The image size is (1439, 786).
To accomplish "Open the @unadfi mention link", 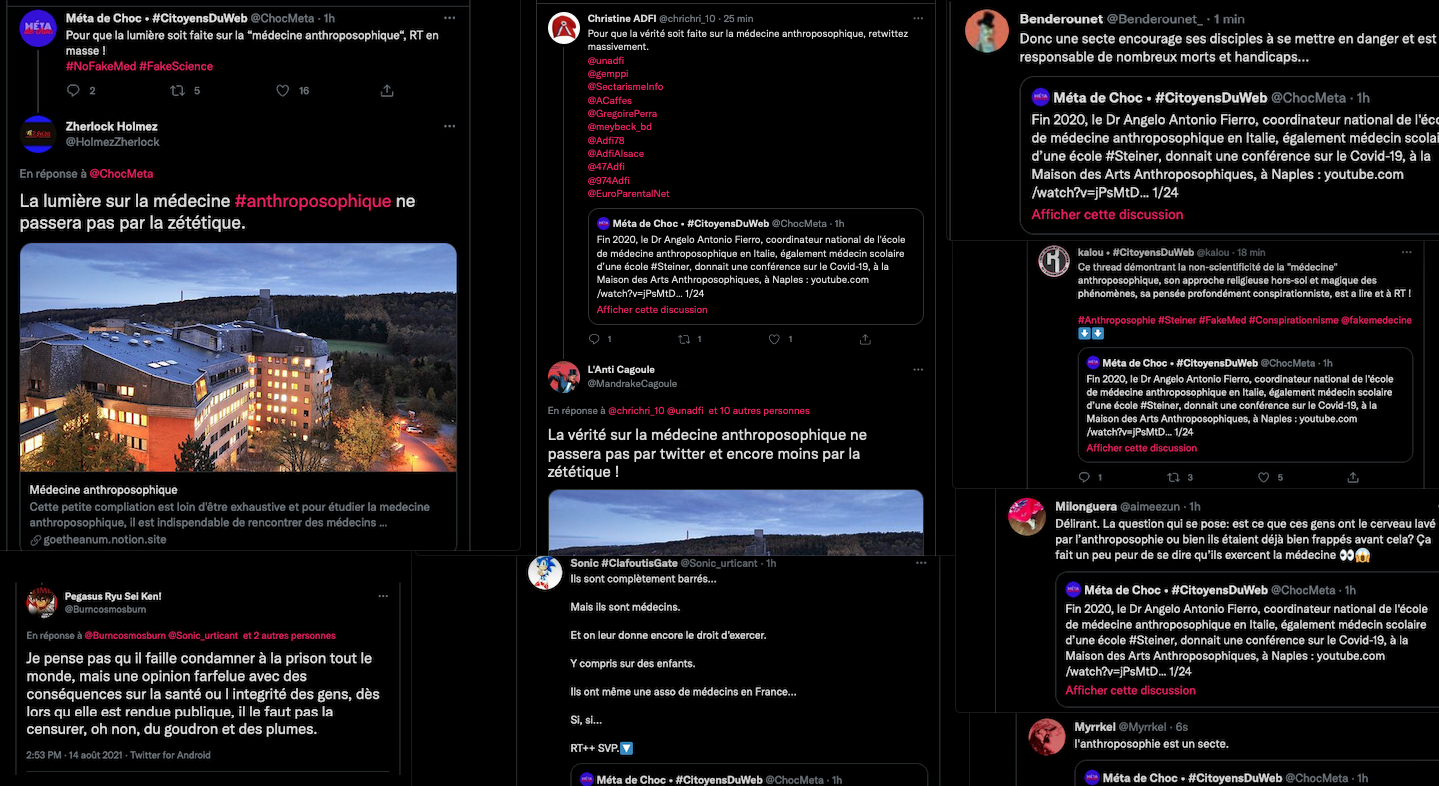I will [x=607, y=60].
